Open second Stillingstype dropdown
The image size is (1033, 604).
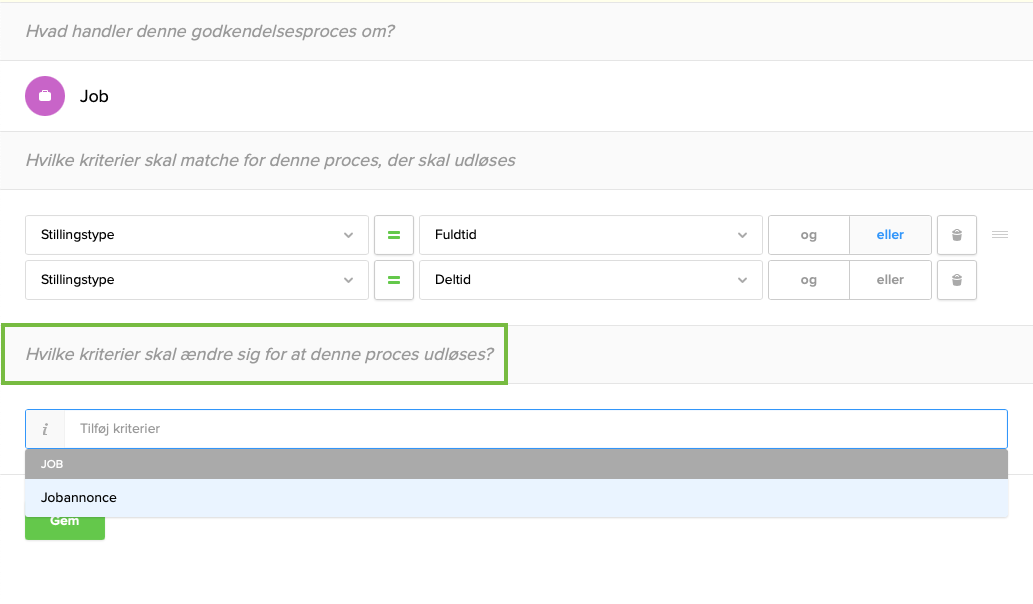(x=196, y=280)
